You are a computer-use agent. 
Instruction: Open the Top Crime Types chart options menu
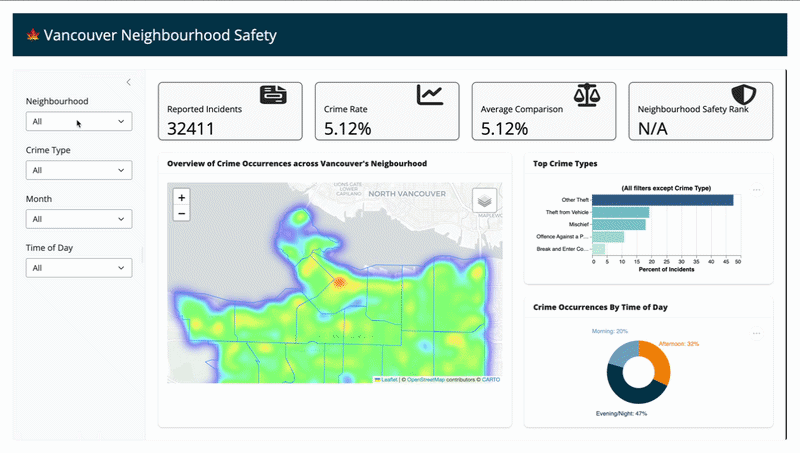tap(756, 189)
